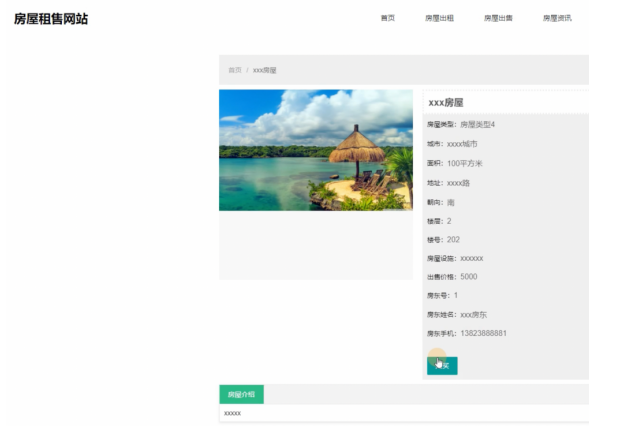Click the 首页 breadcrumb link
Screen dimensions: 621x430
coord(235,70)
